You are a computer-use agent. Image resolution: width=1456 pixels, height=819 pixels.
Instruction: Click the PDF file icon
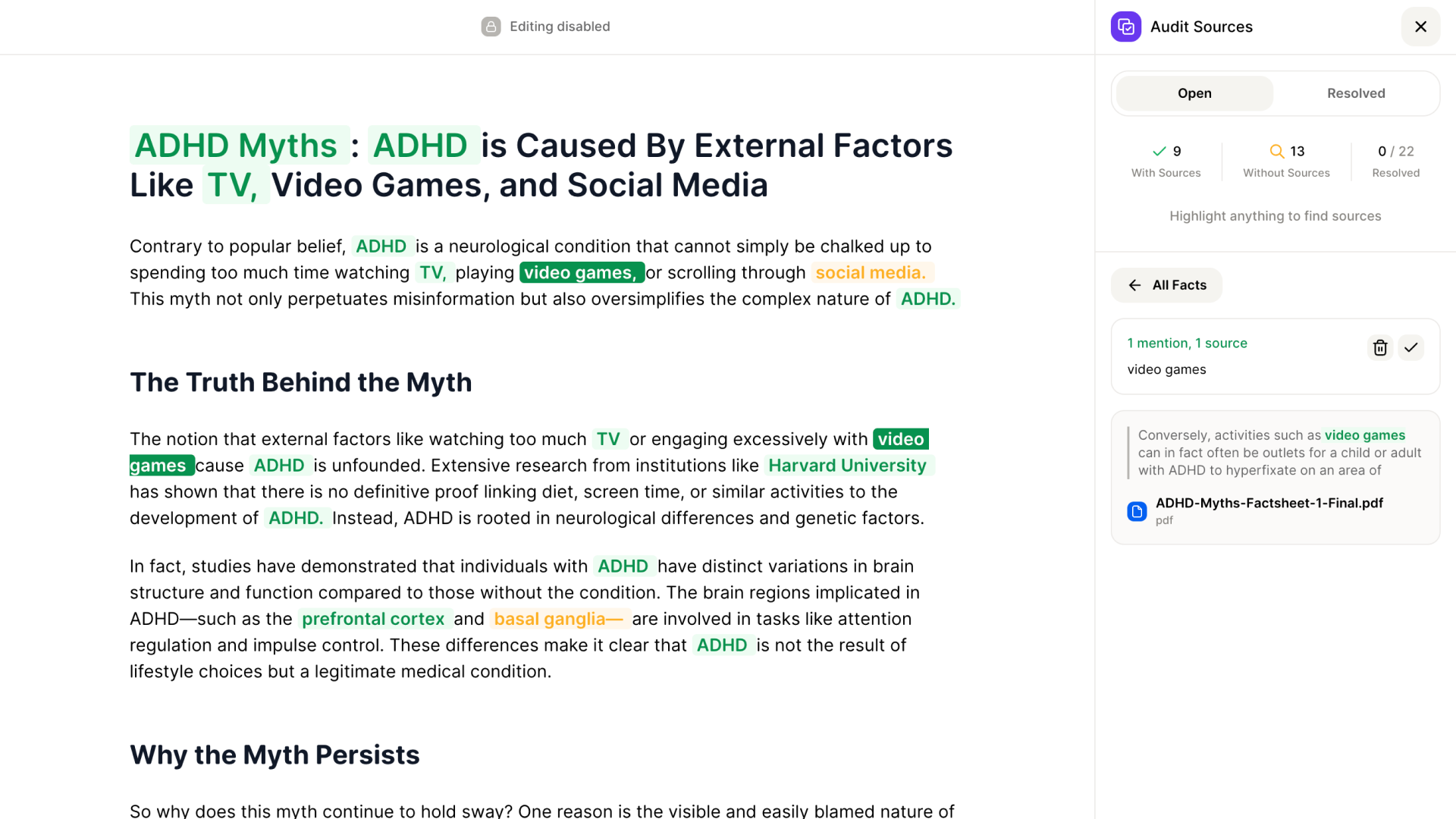click(1137, 511)
